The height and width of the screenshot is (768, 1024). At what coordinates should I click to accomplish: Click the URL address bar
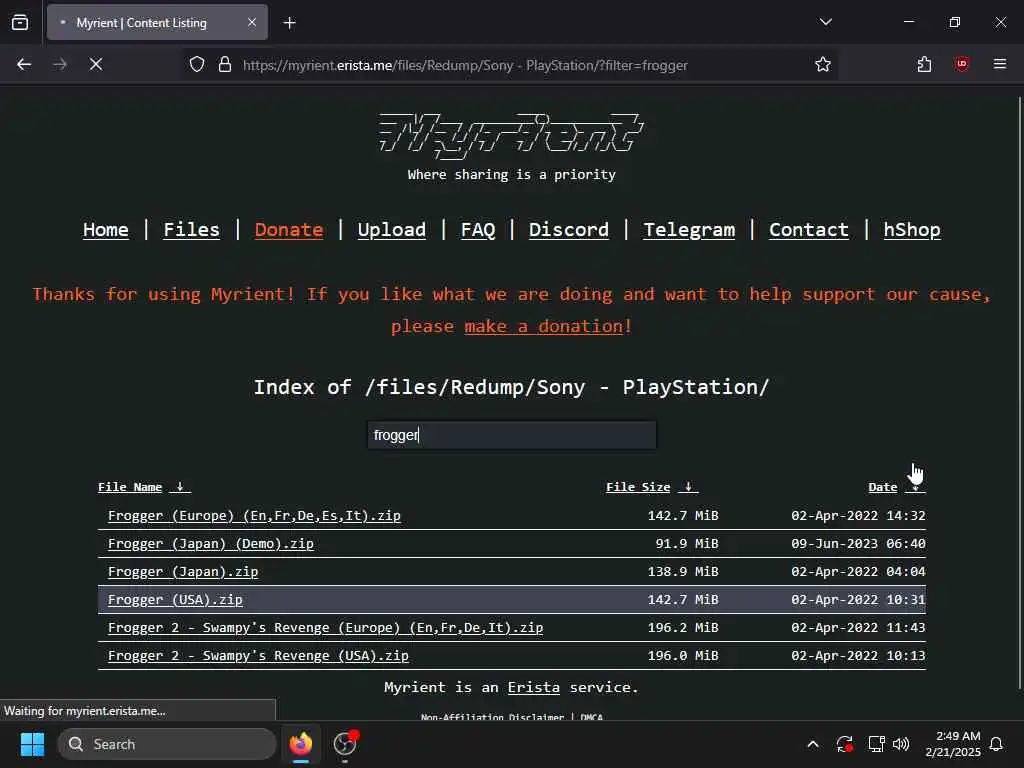coord(509,65)
